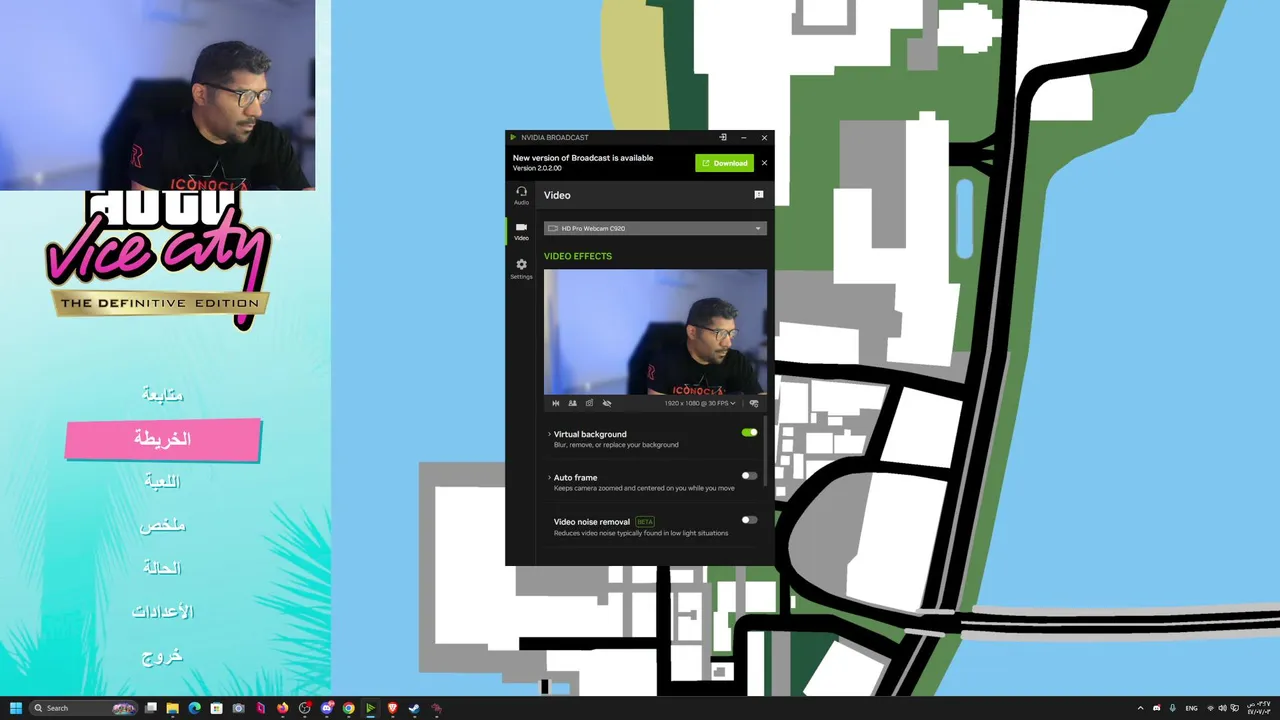Click the microphone icon in system tray
Viewport: 1280px width, 720px height.
tap(1173, 708)
